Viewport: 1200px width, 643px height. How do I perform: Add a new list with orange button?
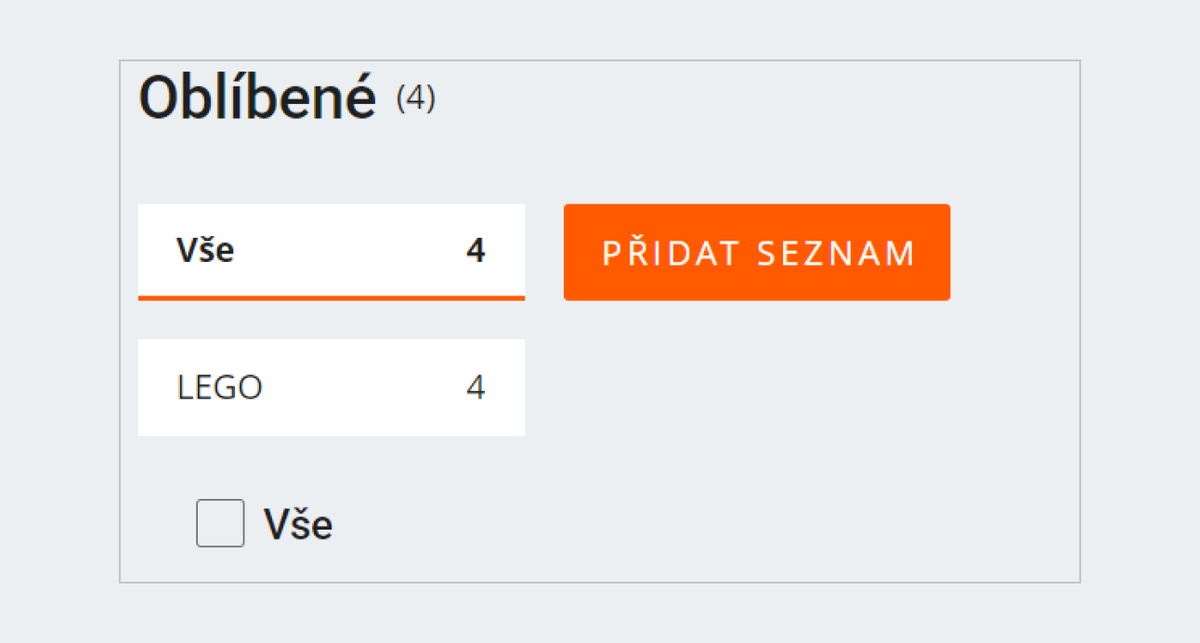pos(757,252)
